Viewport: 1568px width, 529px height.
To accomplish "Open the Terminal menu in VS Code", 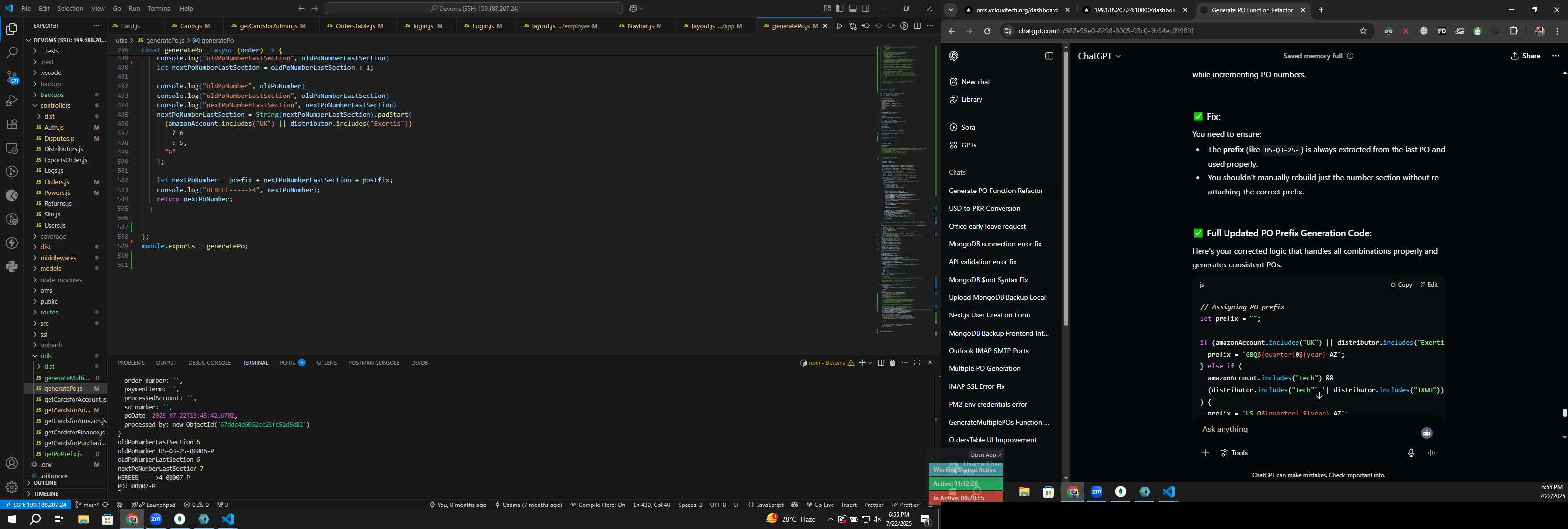I will tap(159, 8).
